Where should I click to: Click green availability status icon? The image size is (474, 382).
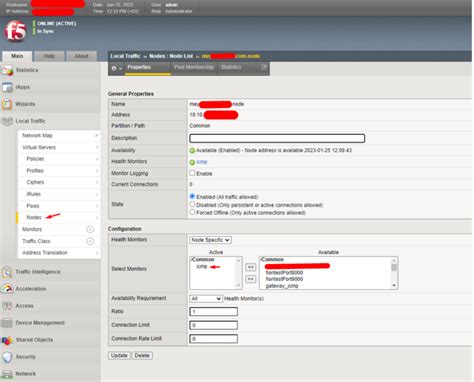[x=192, y=151]
